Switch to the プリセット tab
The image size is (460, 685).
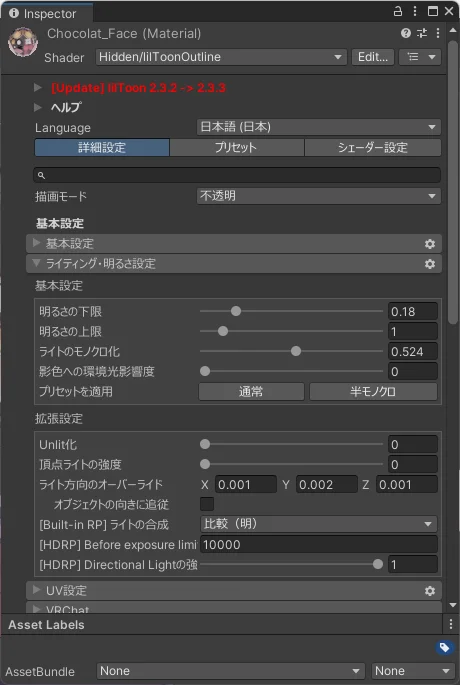click(x=237, y=148)
